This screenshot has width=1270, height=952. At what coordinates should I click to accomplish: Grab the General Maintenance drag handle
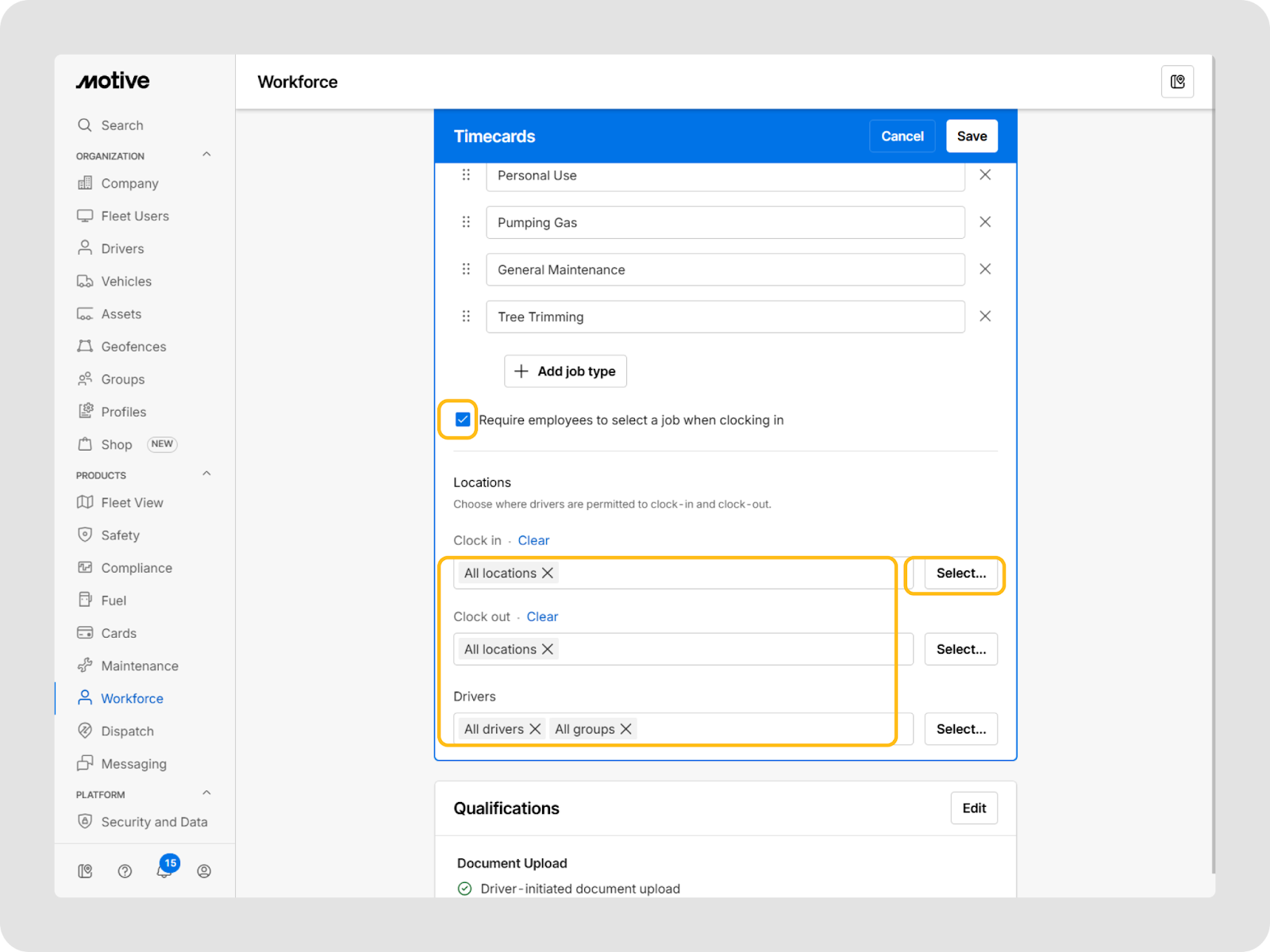click(x=466, y=270)
